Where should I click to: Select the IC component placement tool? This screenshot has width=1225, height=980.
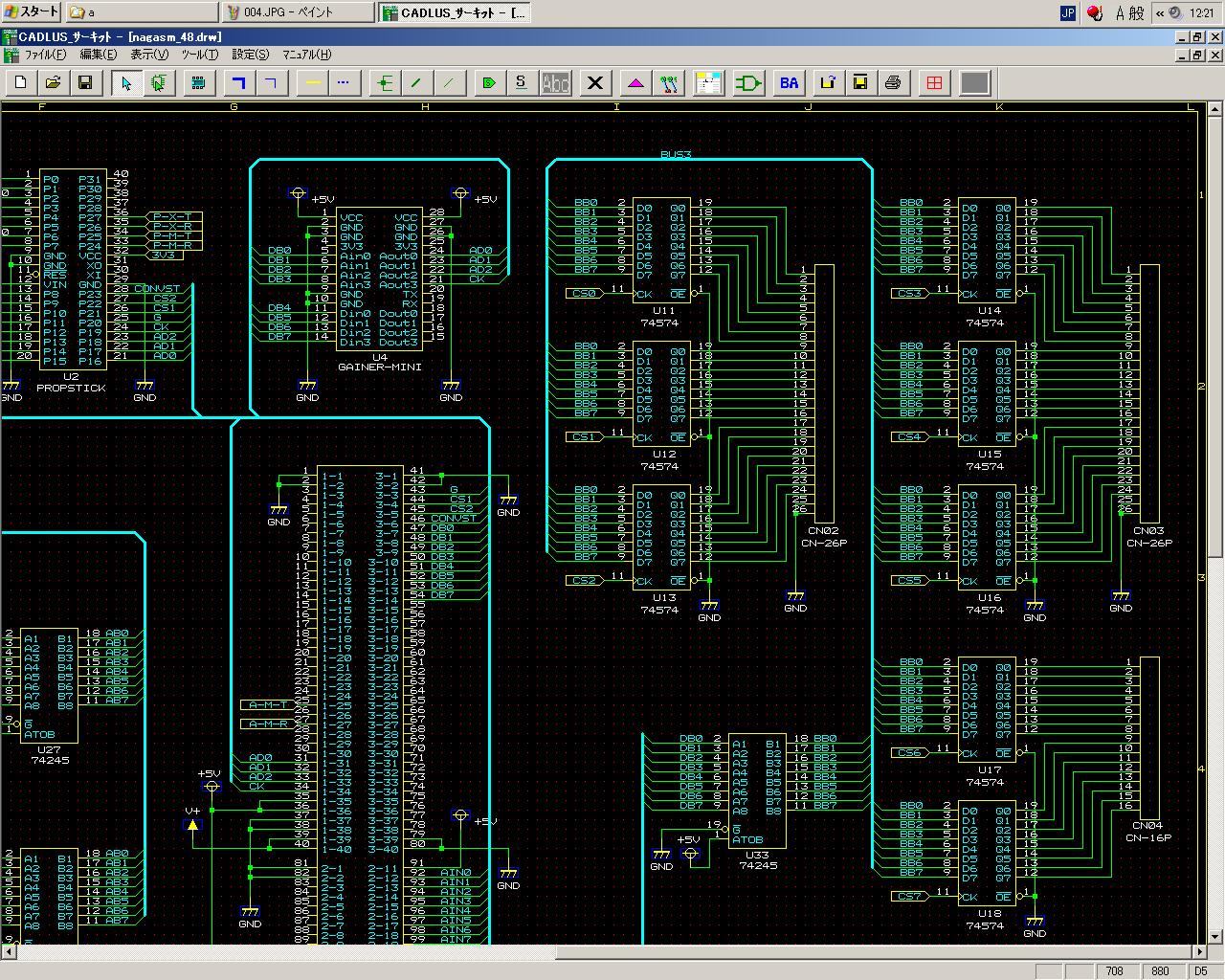(x=198, y=83)
